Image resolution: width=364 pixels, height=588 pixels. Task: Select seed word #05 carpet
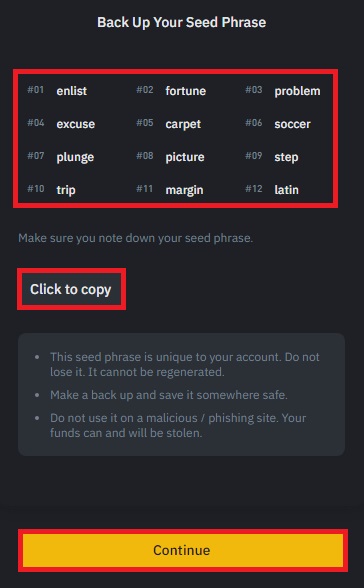[183, 124]
